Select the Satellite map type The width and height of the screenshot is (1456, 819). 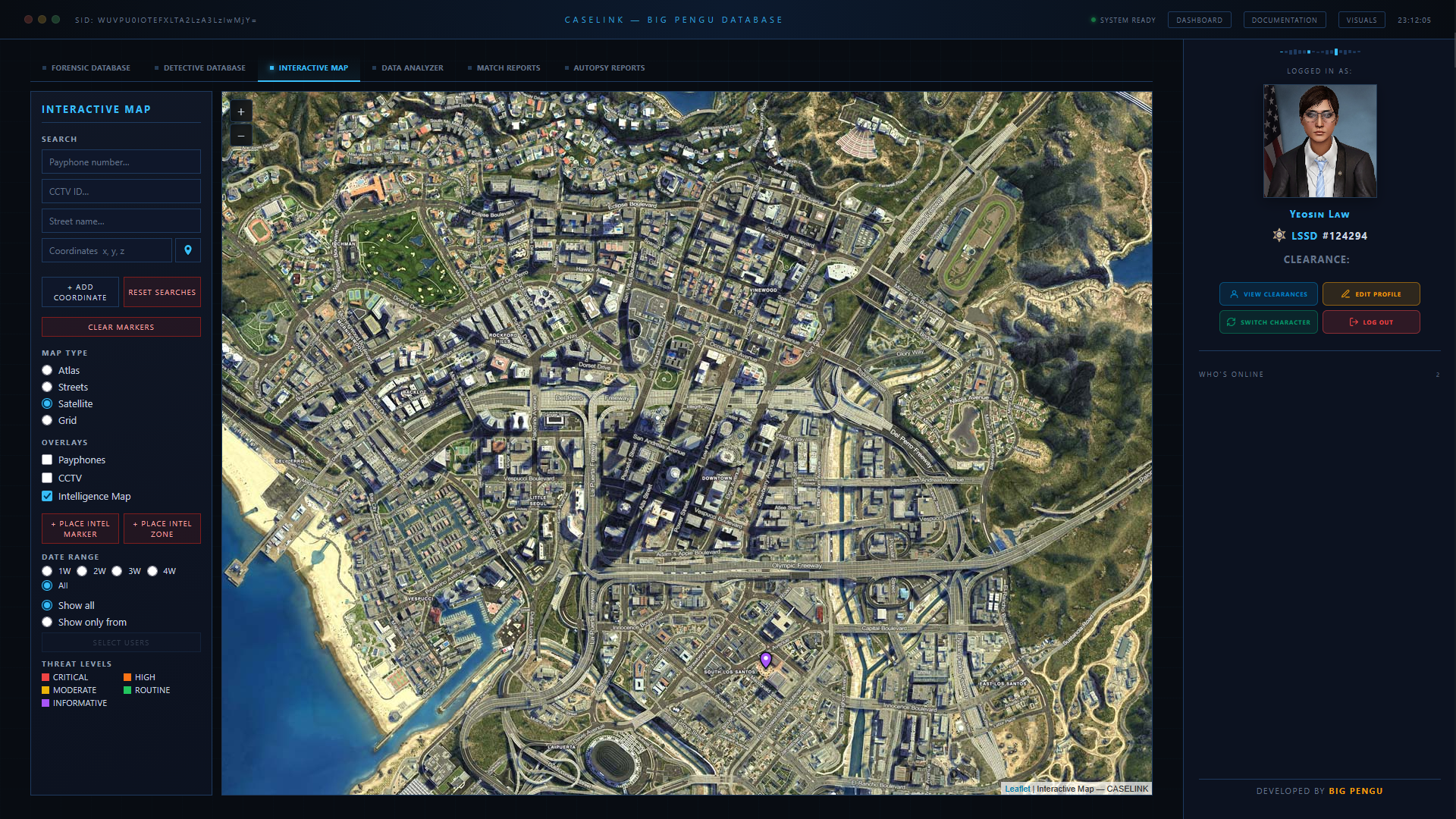(x=47, y=403)
